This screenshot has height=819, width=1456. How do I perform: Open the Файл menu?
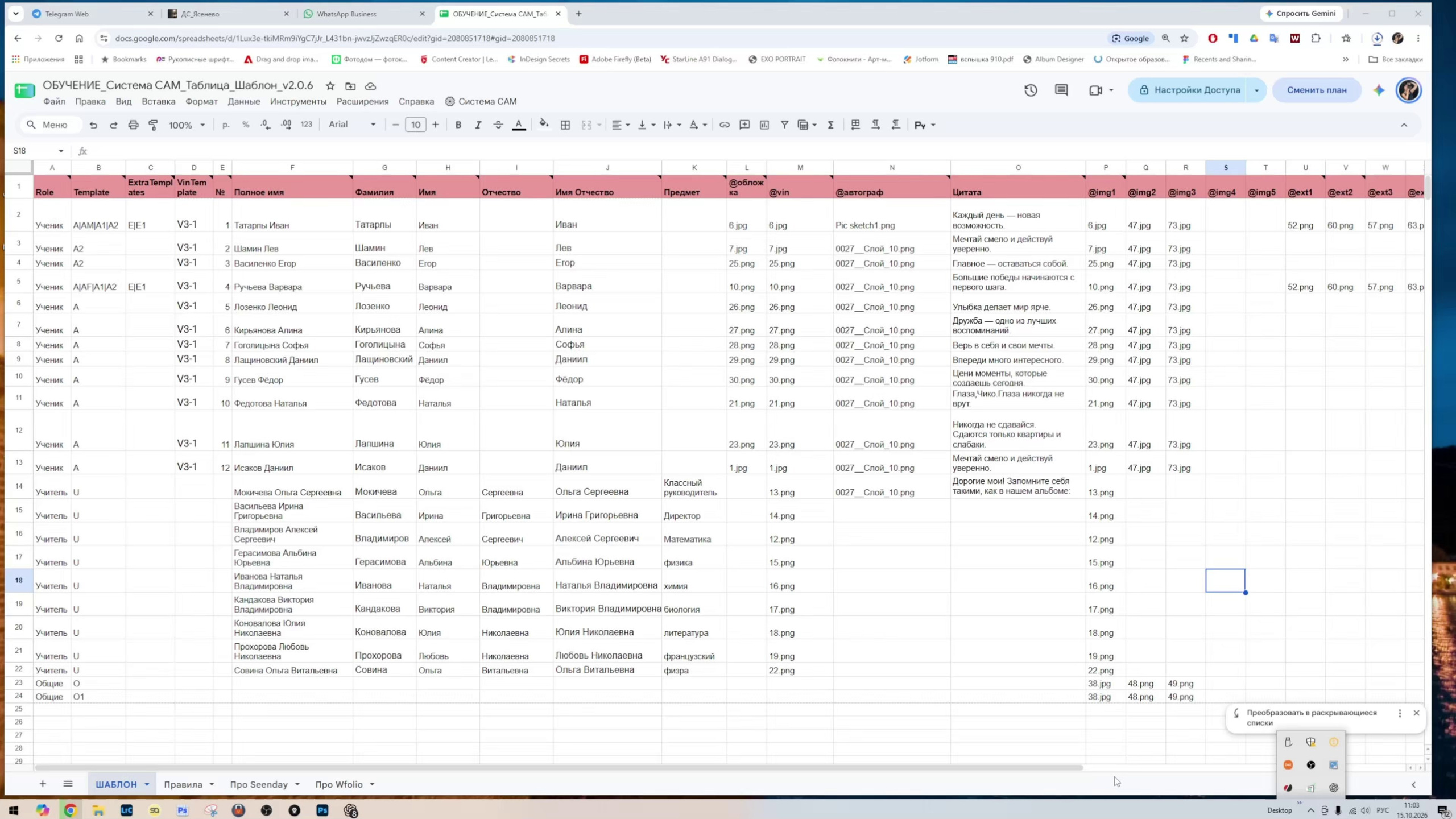[x=54, y=101]
